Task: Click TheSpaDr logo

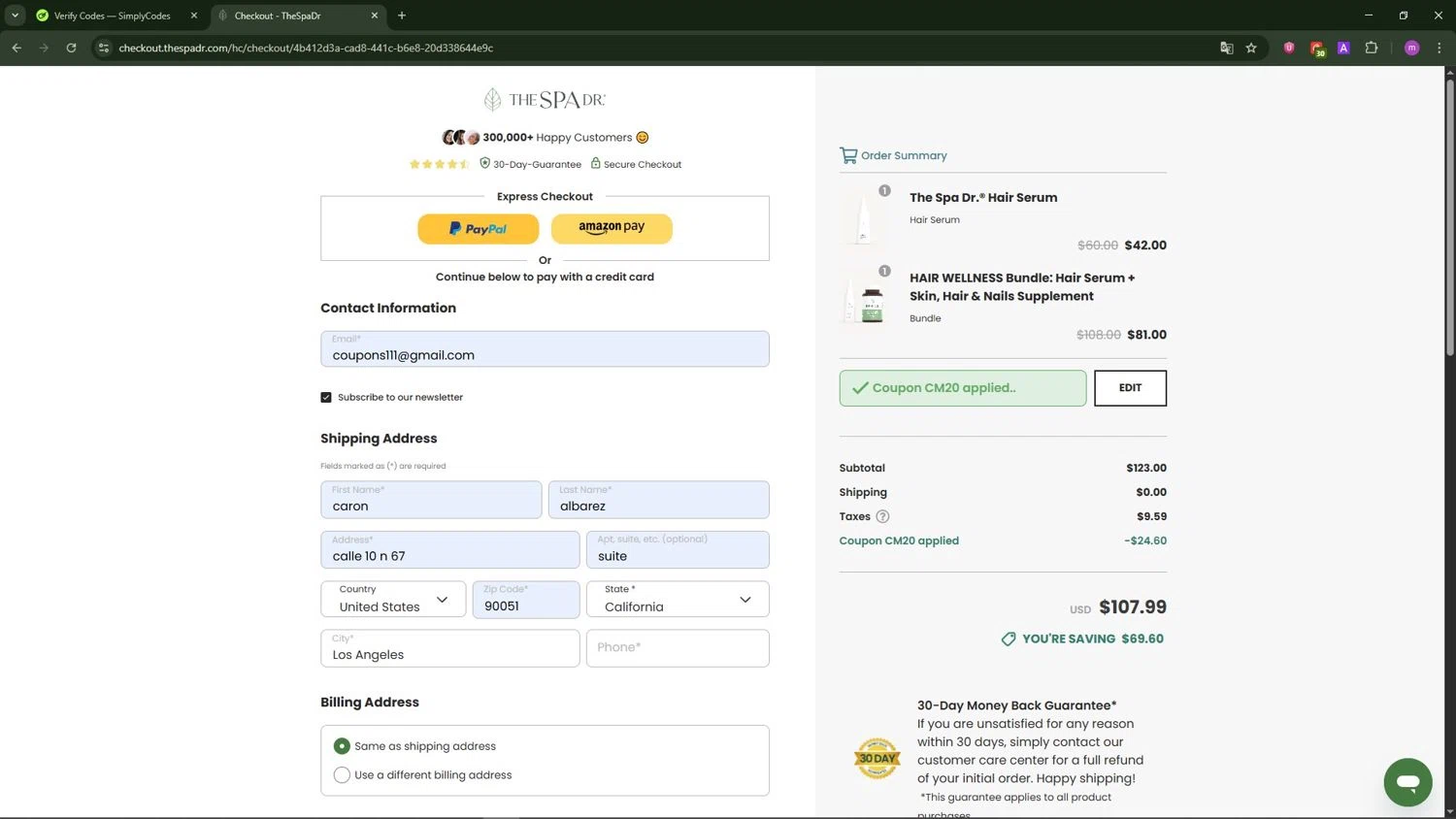Action: click(545, 99)
